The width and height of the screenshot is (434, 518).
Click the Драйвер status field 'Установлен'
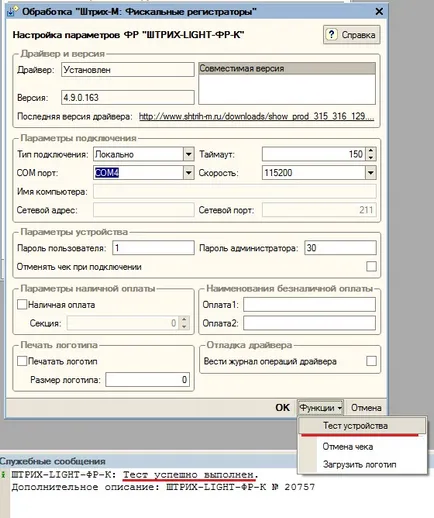pos(127,70)
